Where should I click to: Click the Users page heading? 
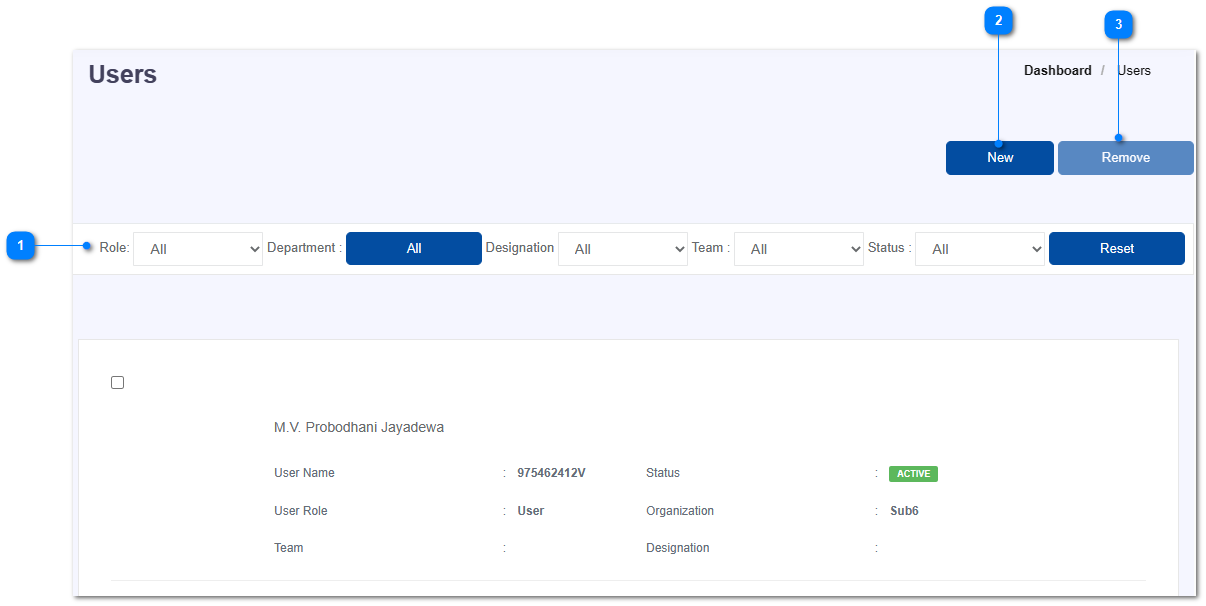pyautogui.click(x=123, y=75)
